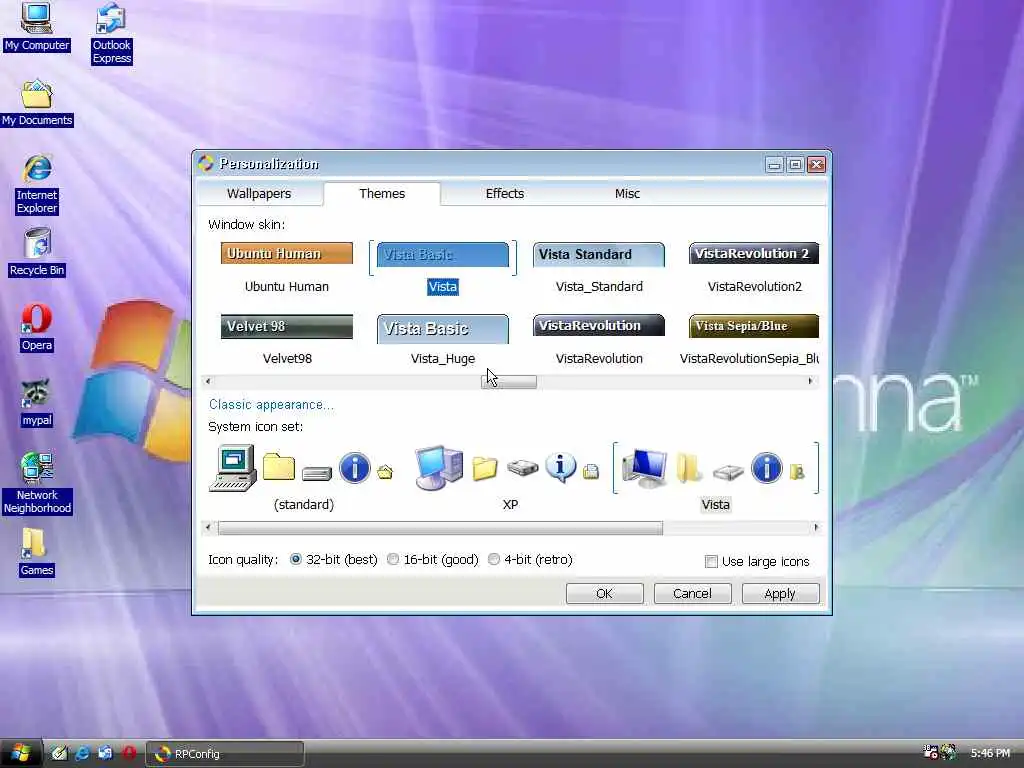This screenshot has height=768, width=1024.
Task: Click the Apply button
Action: (x=780, y=594)
